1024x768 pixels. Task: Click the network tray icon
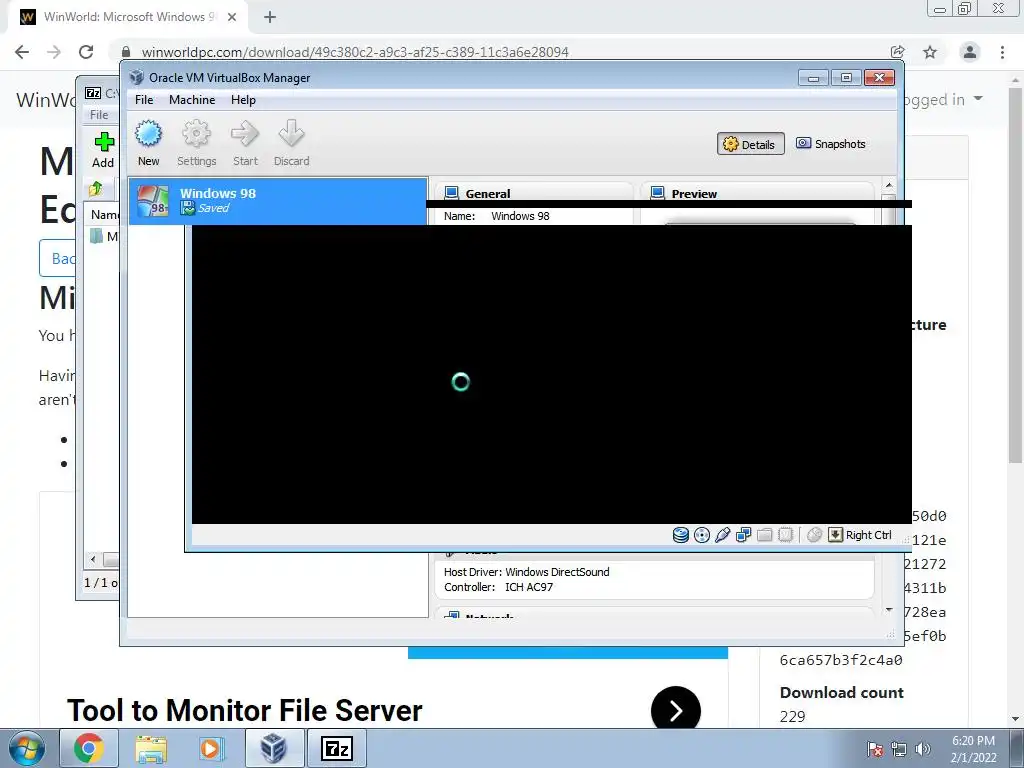[x=899, y=749]
